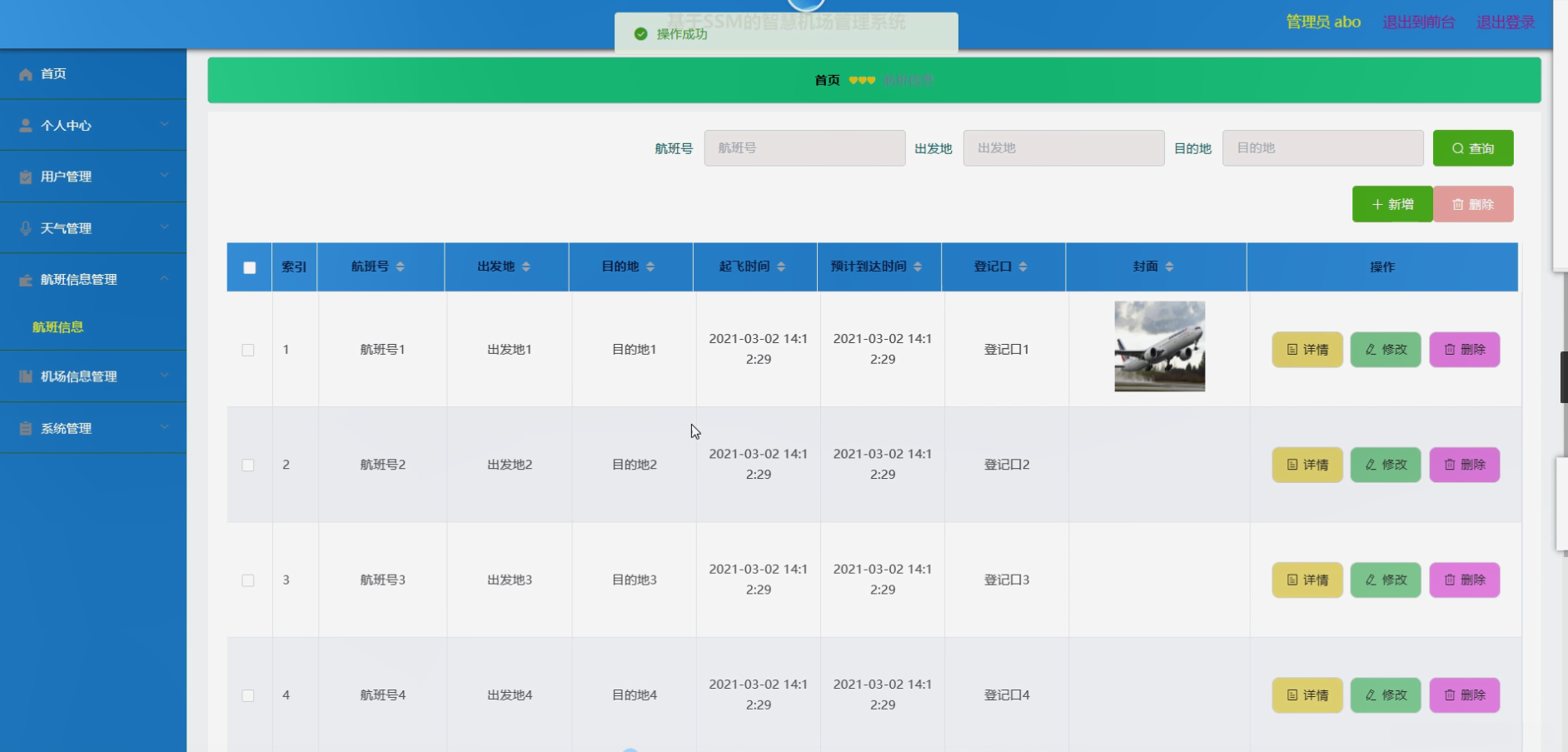Click the 航班号 search input field
Image resolution: width=1568 pixels, height=752 pixels.
click(x=804, y=148)
